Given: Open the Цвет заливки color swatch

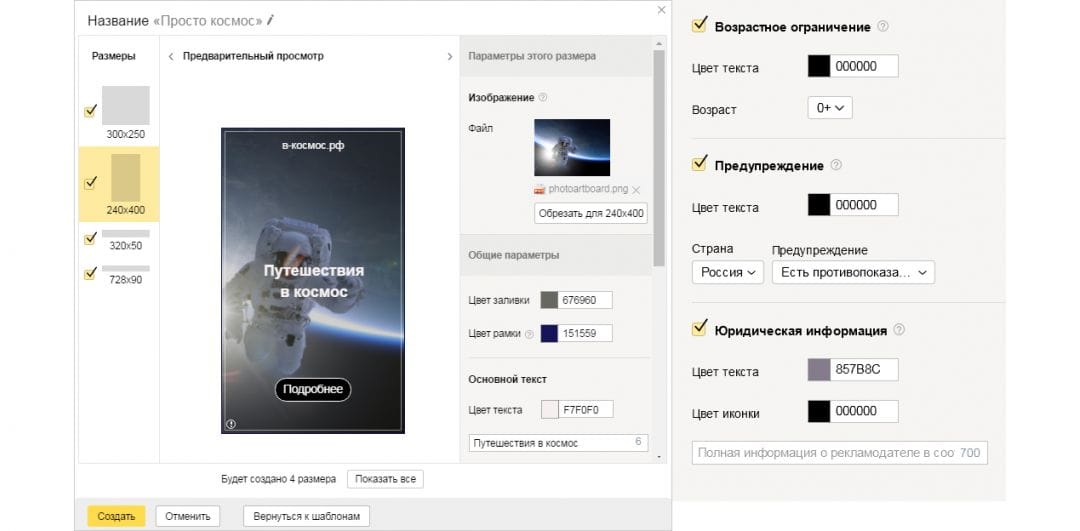Looking at the screenshot, I should [x=549, y=300].
